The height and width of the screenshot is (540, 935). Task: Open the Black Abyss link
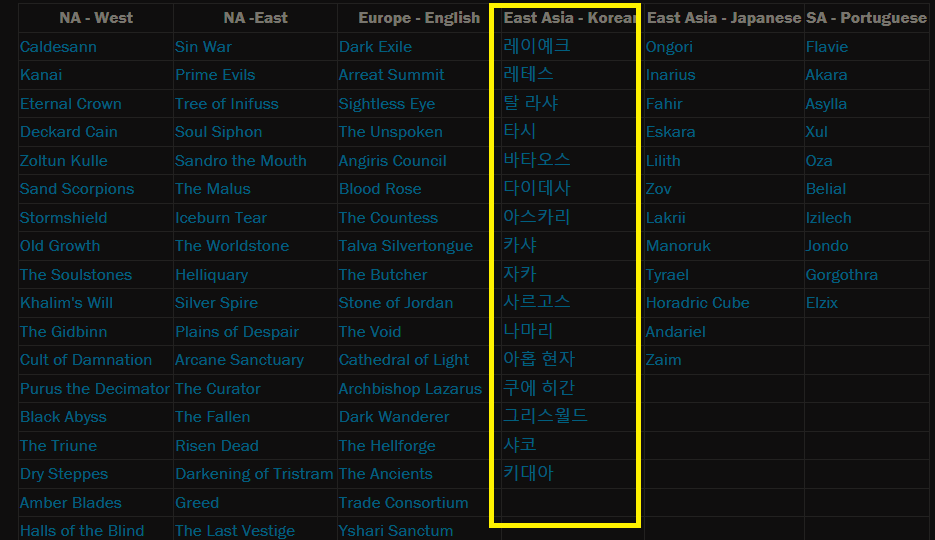[x=63, y=417]
